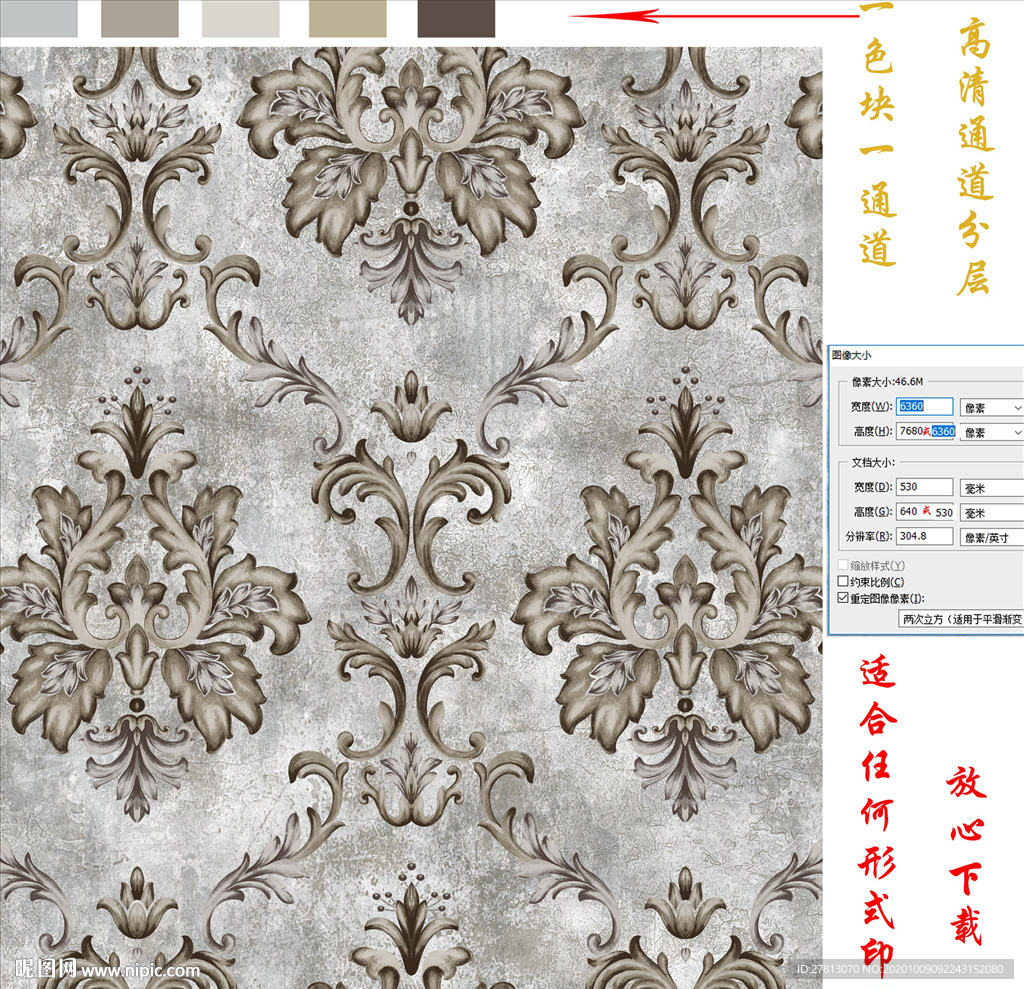The width and height of the screenshot is (1024, 989).
Task: Pick the taupe gray color swatch
Action: point(140,18)
